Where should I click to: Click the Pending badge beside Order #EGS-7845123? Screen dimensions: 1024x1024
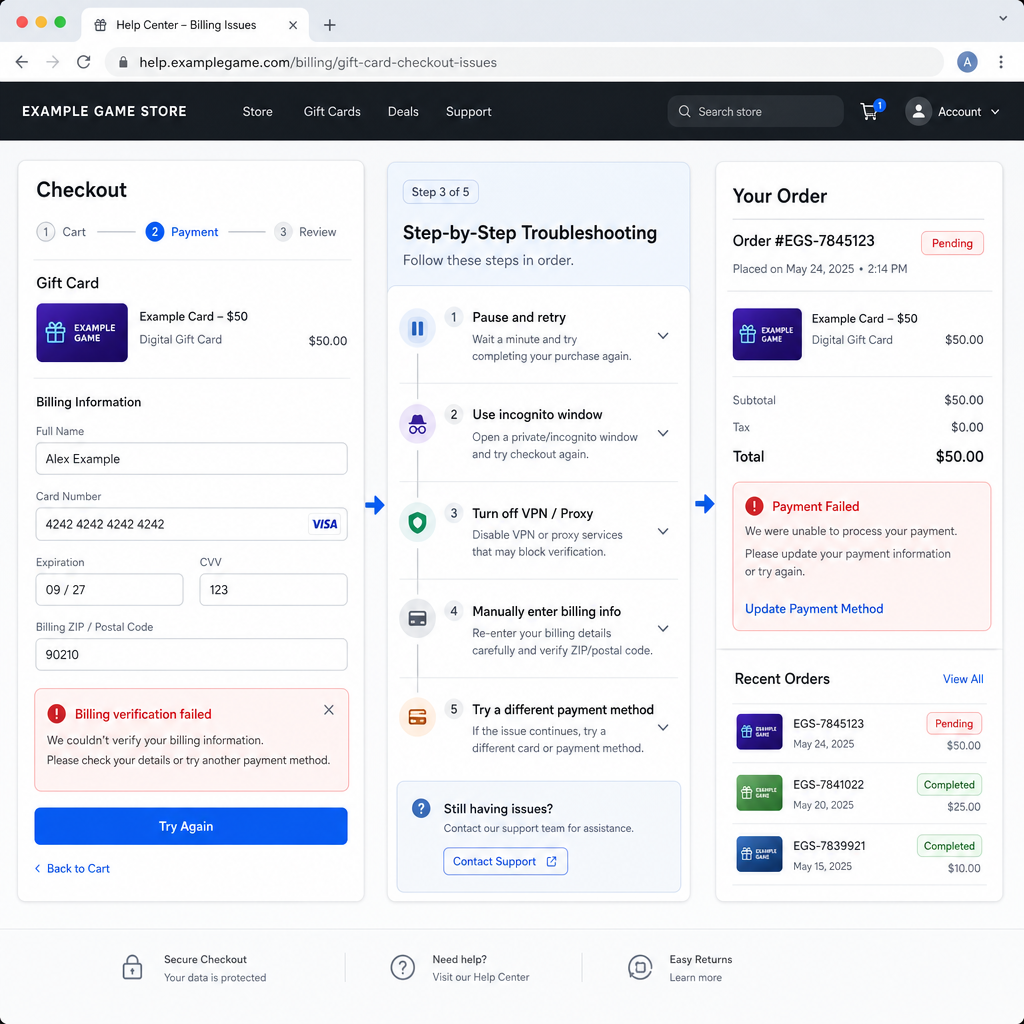tap(952, 243)
